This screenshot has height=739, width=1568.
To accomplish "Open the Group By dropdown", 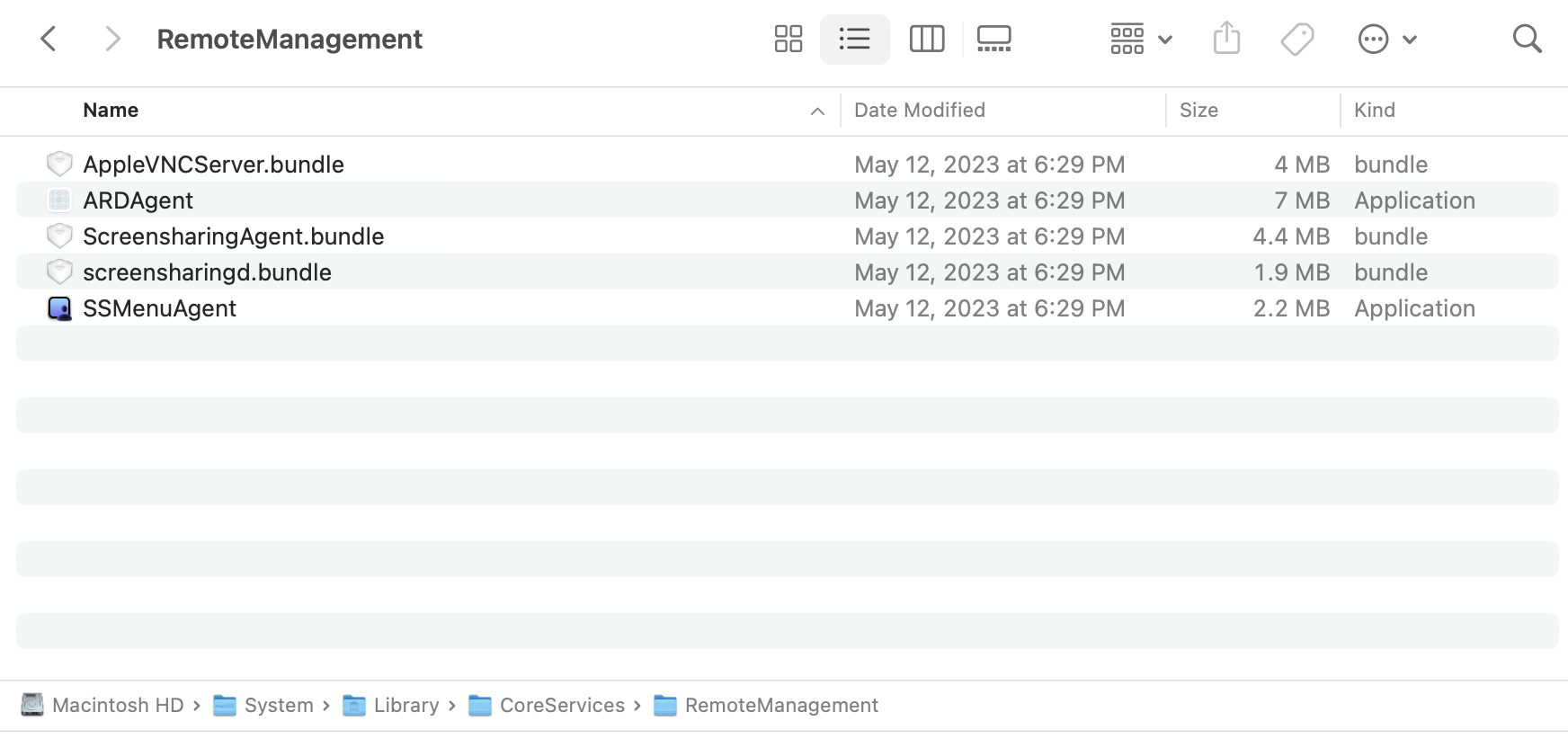I will (1140, 40).
